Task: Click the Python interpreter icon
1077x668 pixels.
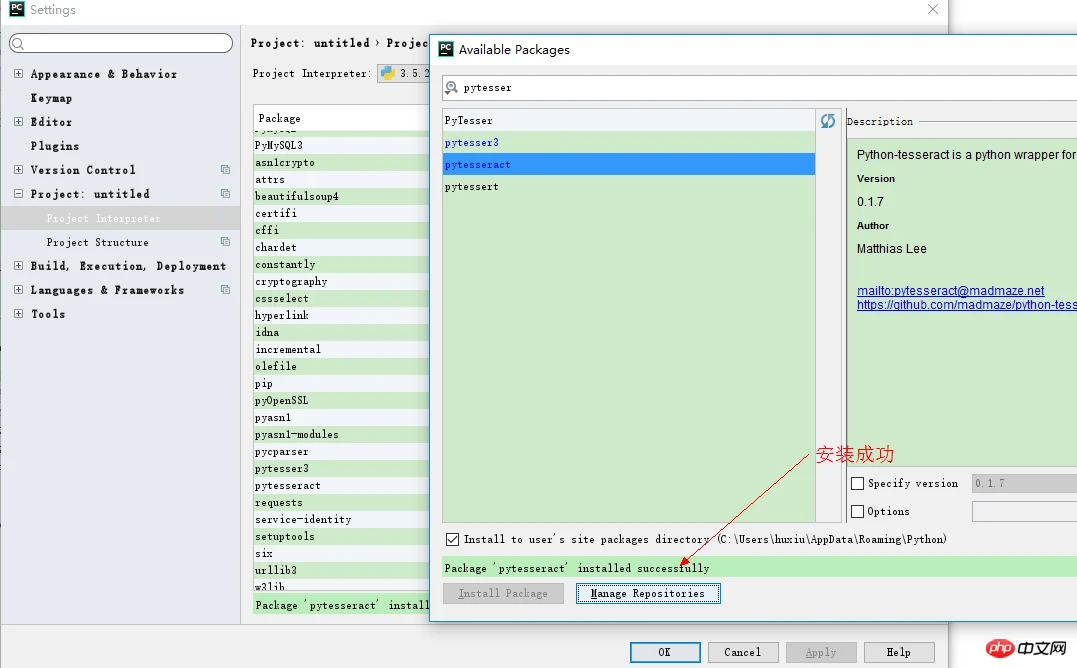Action: (x=387, y=73)
